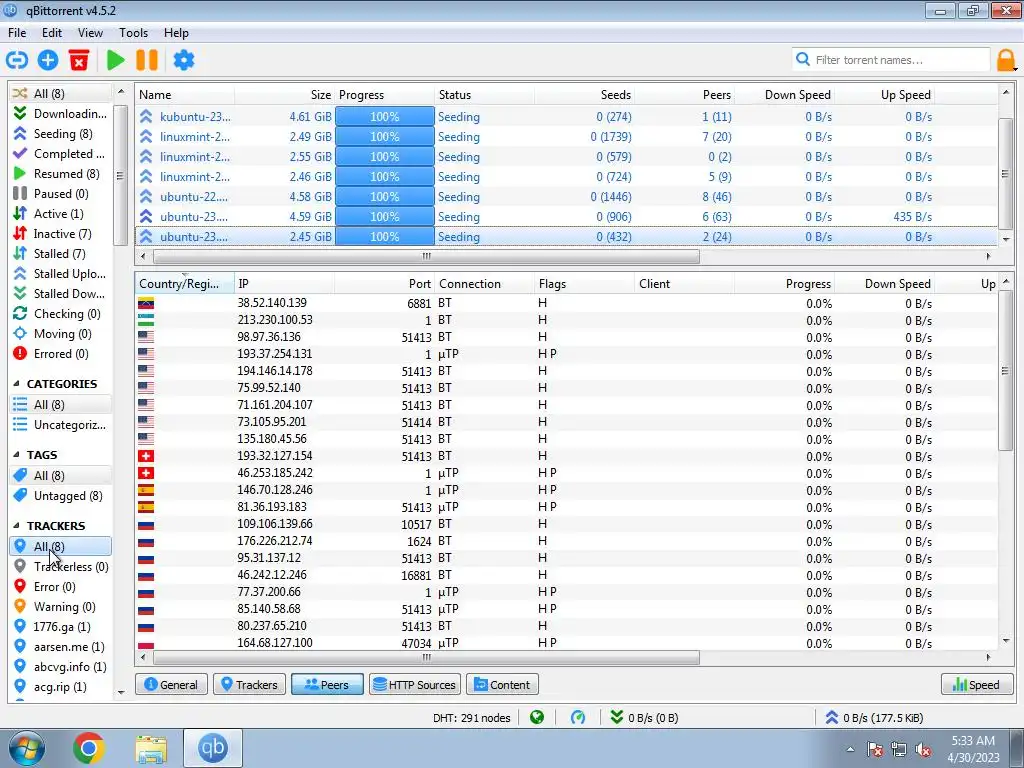Select the 4.58 GiB ubuntu-22 torrent
This screenshot has width=1024, height=768.
[567, 197]
